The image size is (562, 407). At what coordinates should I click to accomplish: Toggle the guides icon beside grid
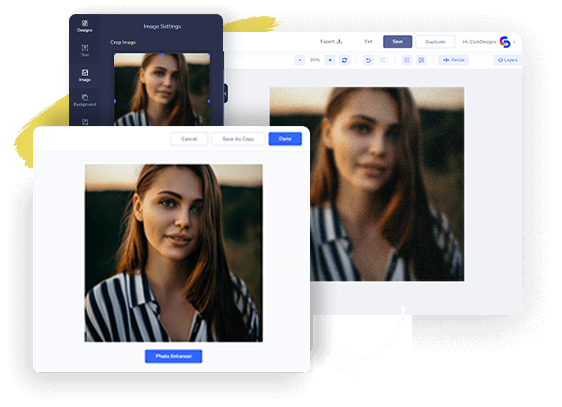click(422, 60)
